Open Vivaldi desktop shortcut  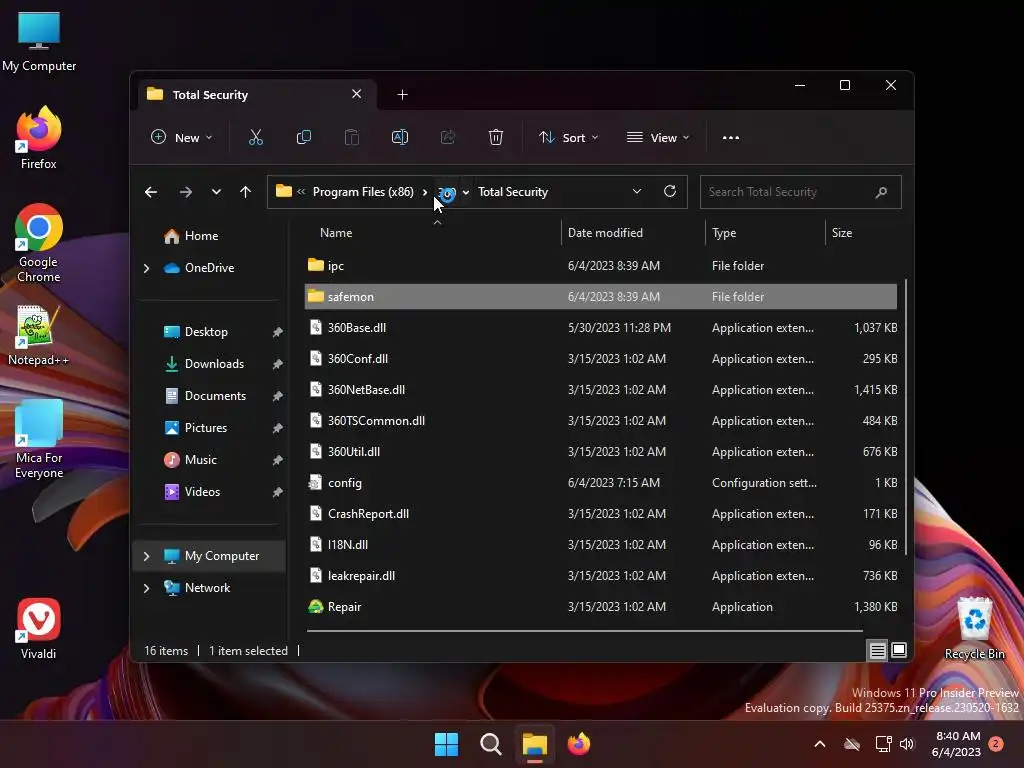pyautogui.click(x=39, y=628)
